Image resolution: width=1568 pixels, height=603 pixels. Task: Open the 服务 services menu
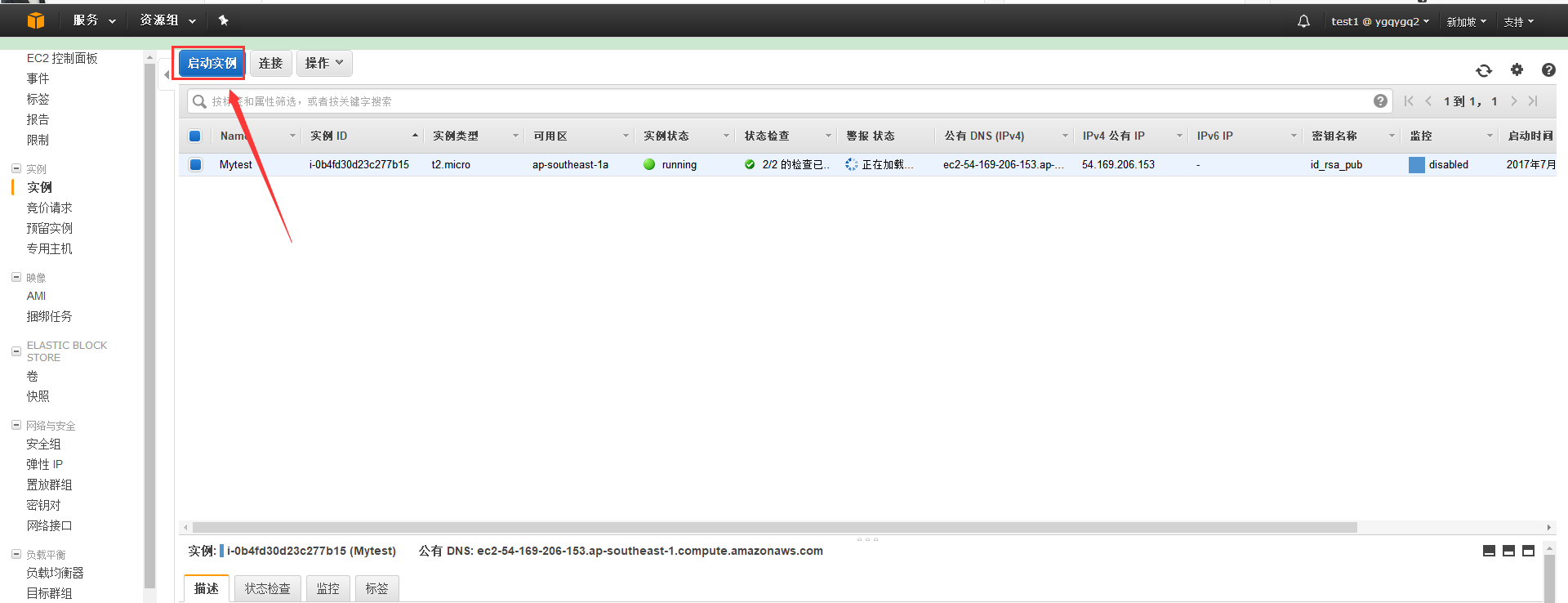click(94, 20)
